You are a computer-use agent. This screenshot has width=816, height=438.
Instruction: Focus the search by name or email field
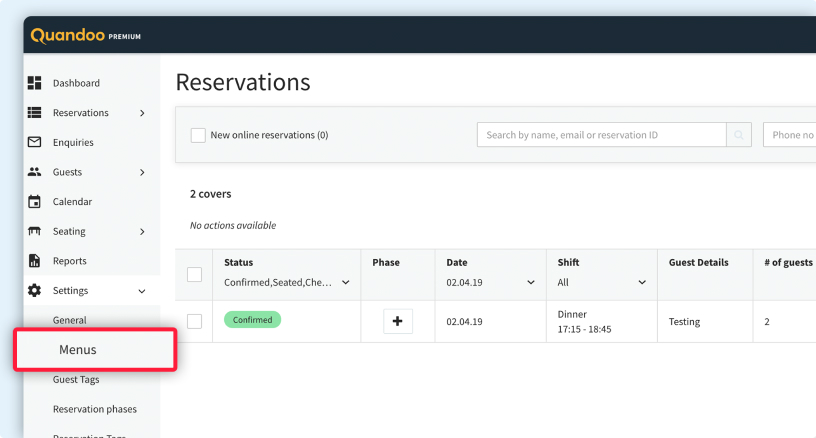point(601,135)
